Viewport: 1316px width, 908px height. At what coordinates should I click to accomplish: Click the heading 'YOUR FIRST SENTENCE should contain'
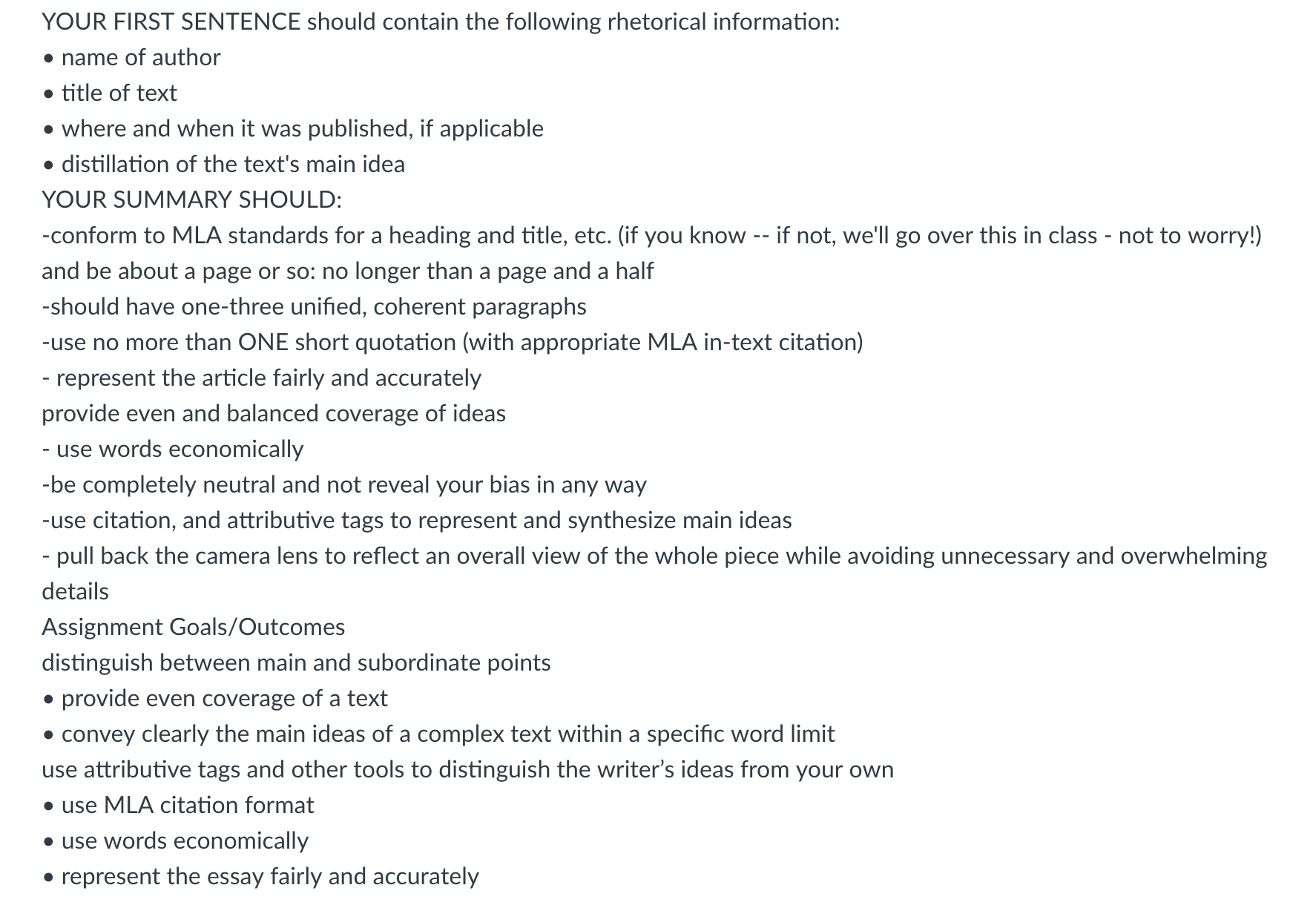pyautogui.click(x=441, y=22)
